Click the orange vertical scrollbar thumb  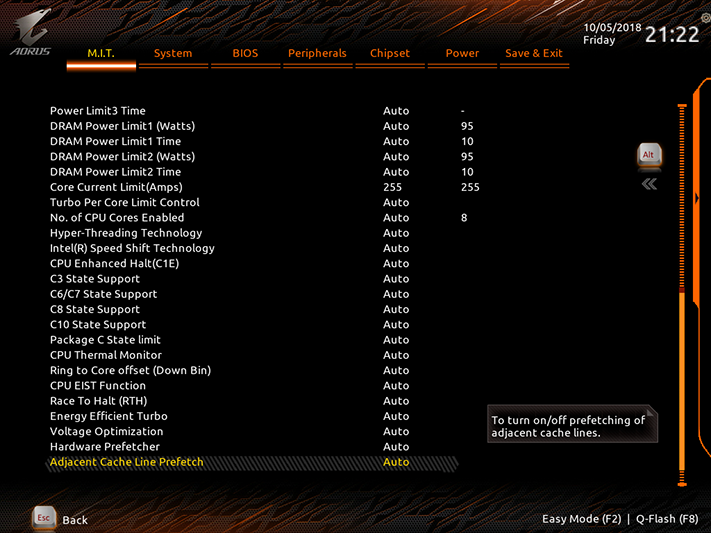682,383
